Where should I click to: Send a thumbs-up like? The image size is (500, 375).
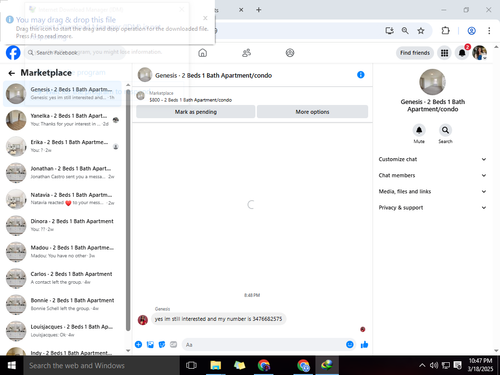[x=364, y=344]
